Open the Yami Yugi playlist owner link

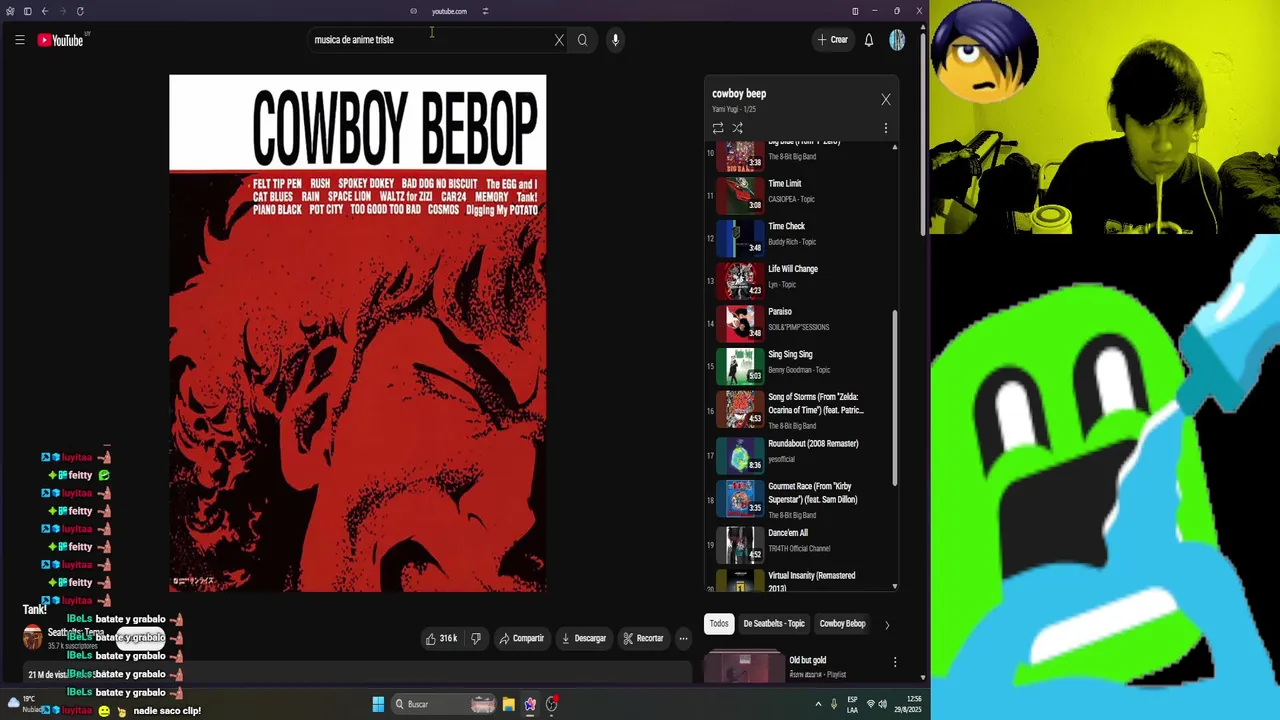pos(726,109)
